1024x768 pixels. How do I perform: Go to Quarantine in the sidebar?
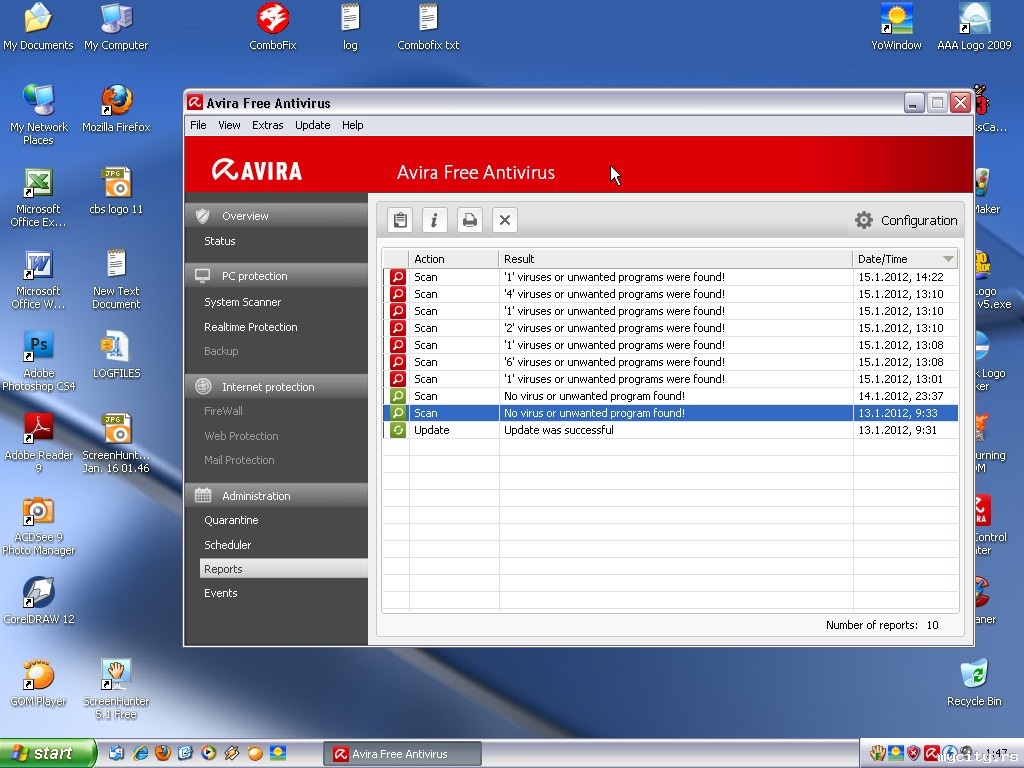tap(231, 520)
